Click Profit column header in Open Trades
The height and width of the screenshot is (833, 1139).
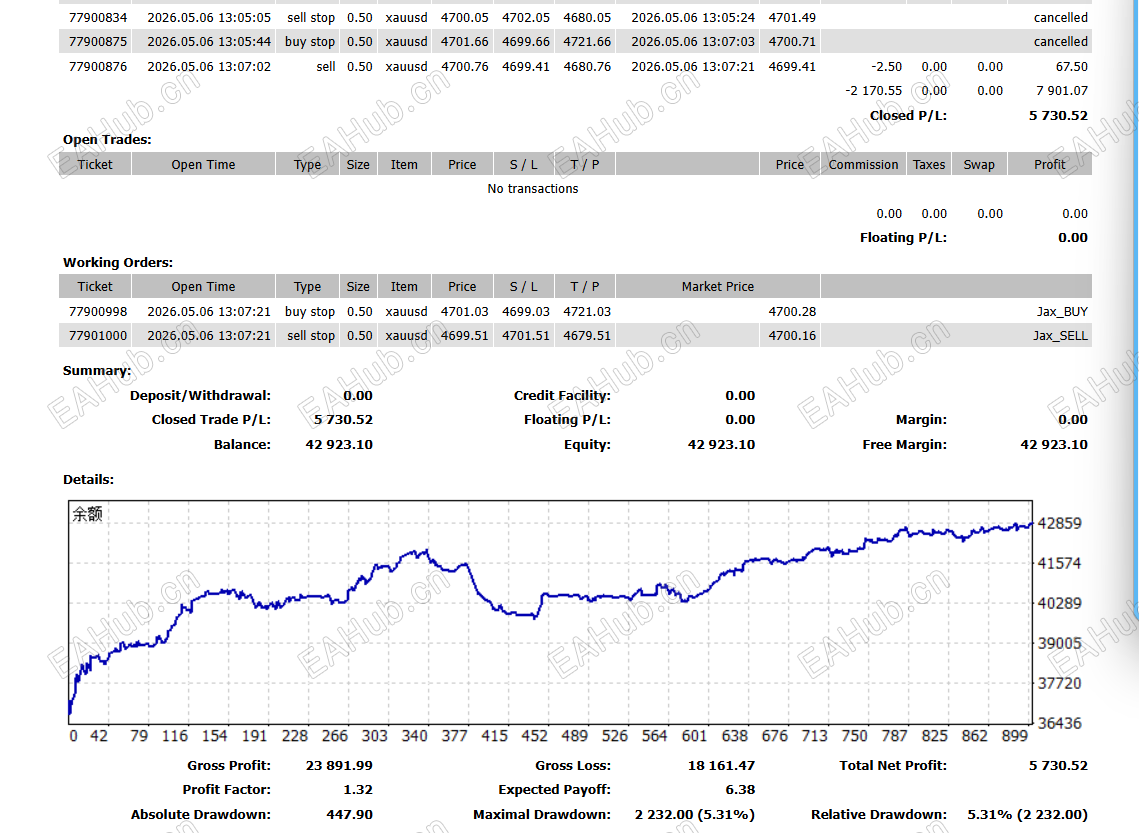[x=1050, y=165]
